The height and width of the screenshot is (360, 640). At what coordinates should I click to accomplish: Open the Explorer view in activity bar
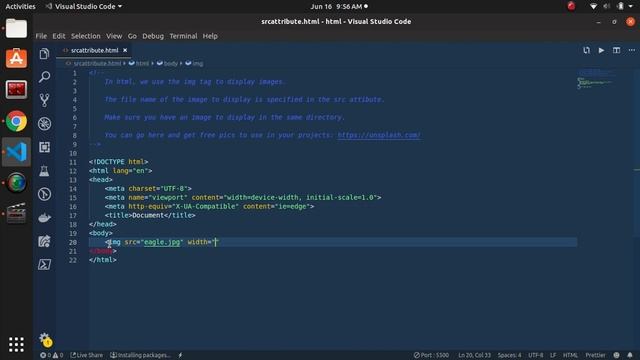[44, 54]
